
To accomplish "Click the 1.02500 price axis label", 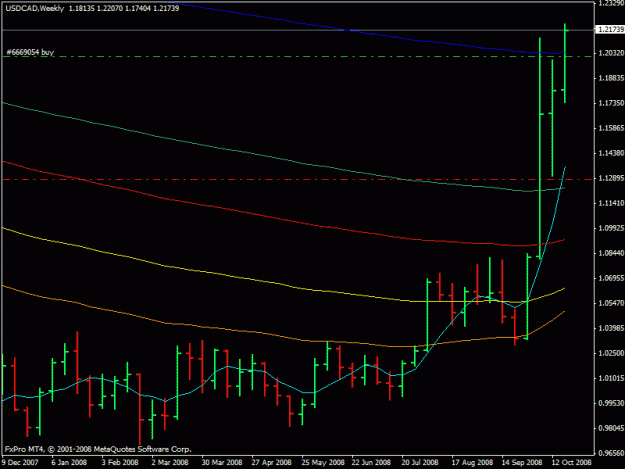I will (x=611, y=353).
